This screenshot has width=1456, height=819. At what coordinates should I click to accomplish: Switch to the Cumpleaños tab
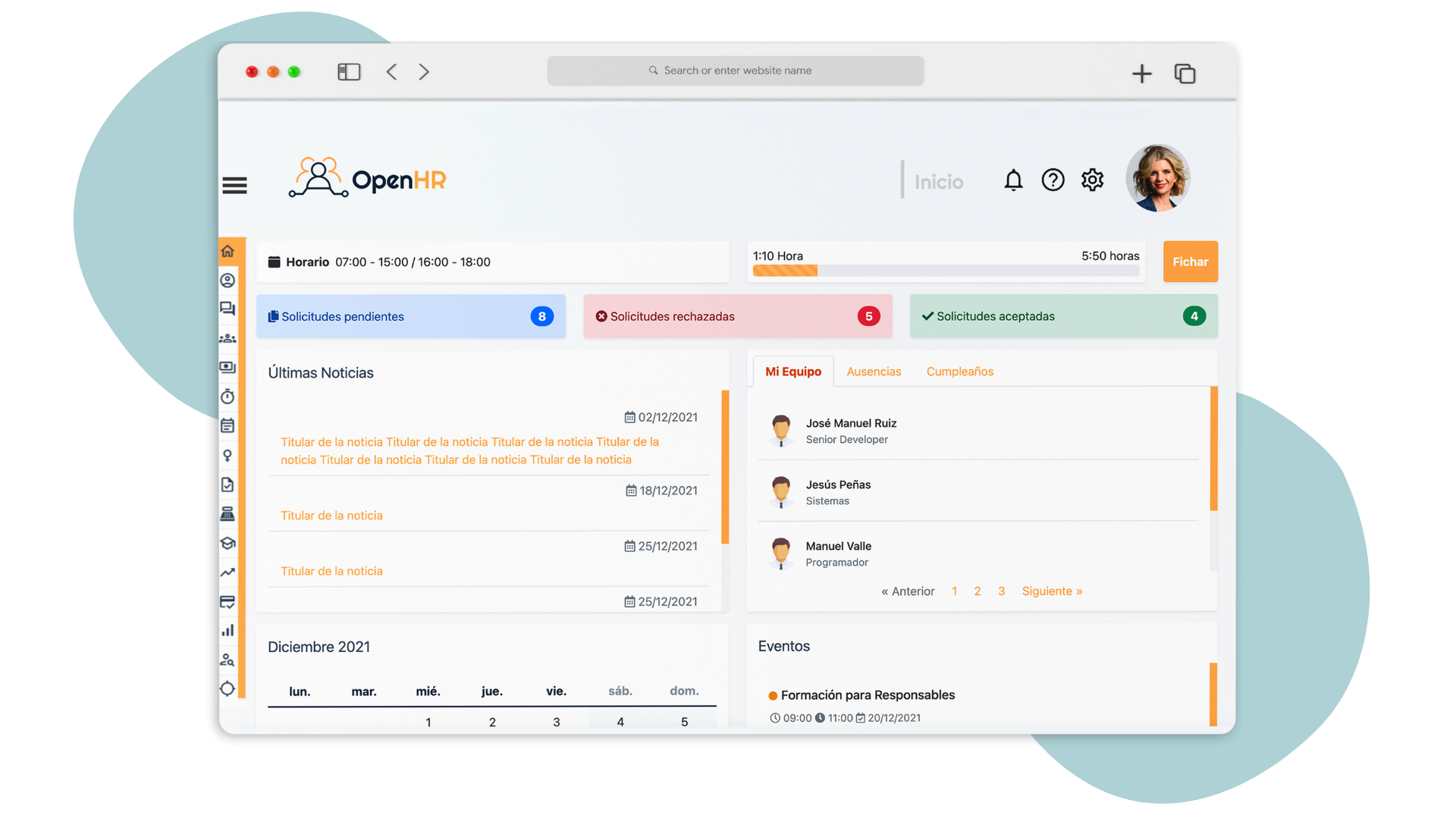click(959, 372)
